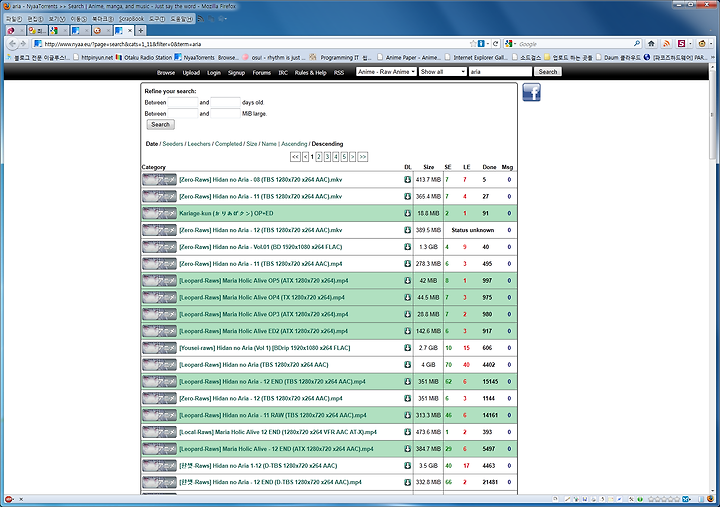This screenshot has width=720, height=507.
Task: Click the Facebook icon beside the results
Action: 531,92
